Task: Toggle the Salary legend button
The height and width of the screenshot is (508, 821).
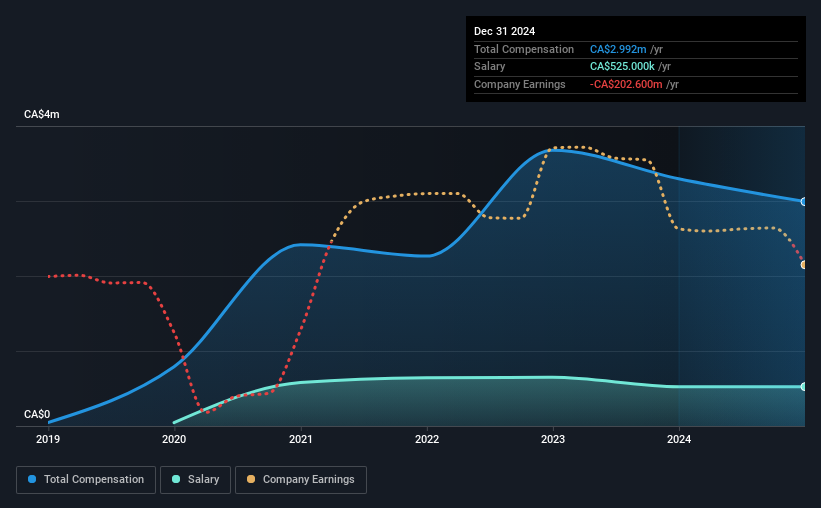Action: coord(195,480)
